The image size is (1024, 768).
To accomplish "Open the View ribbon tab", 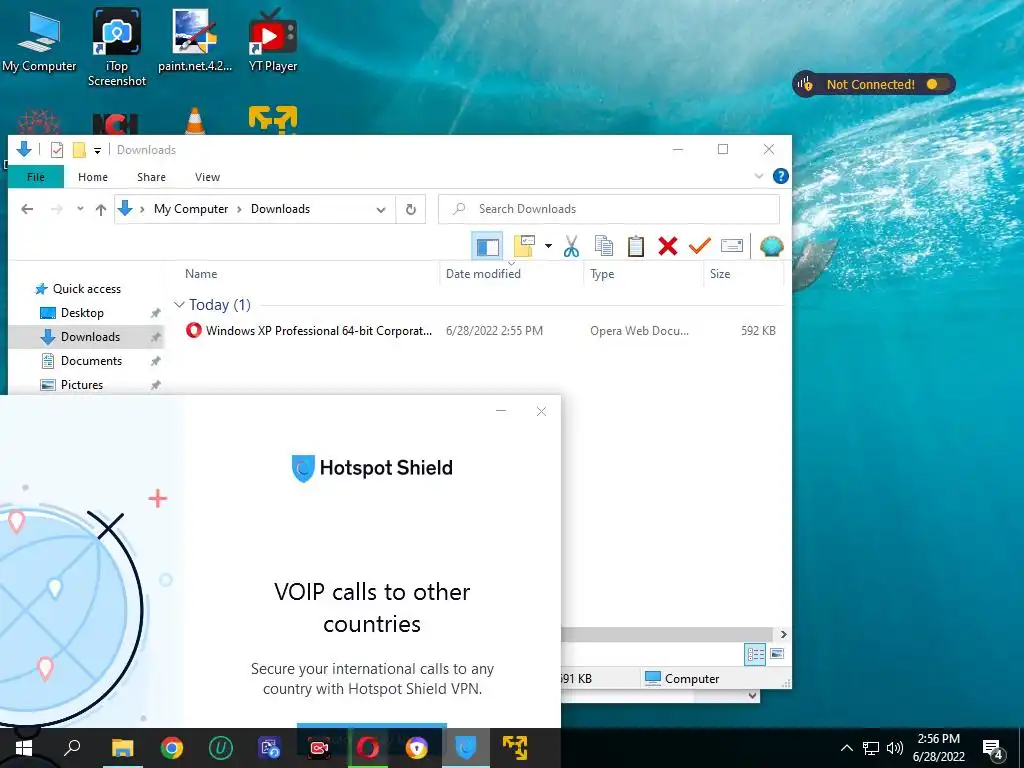I will pyautogui.click(x=207, y=177).
